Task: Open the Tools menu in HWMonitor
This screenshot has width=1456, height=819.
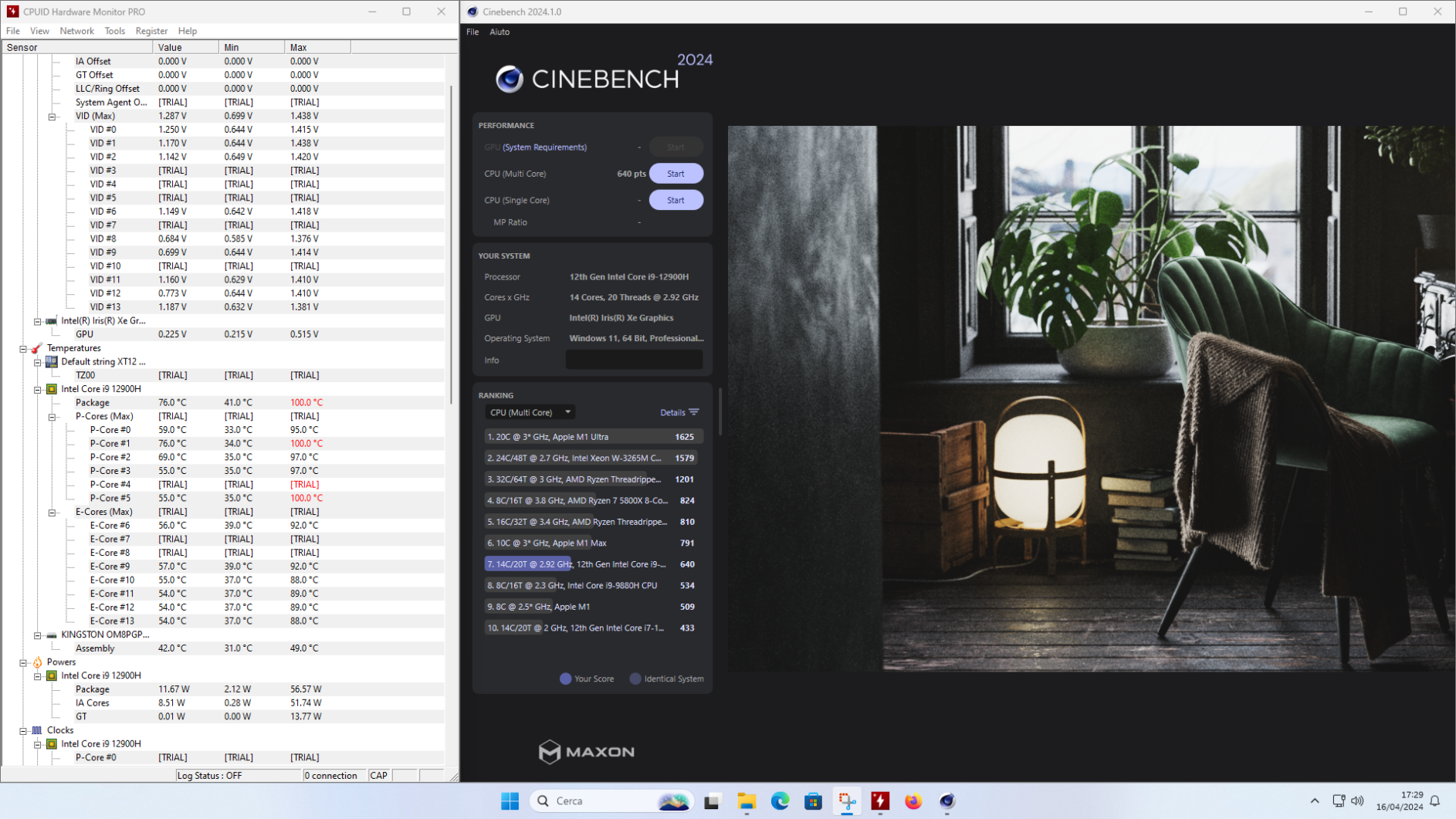Action: coord(114,31)
